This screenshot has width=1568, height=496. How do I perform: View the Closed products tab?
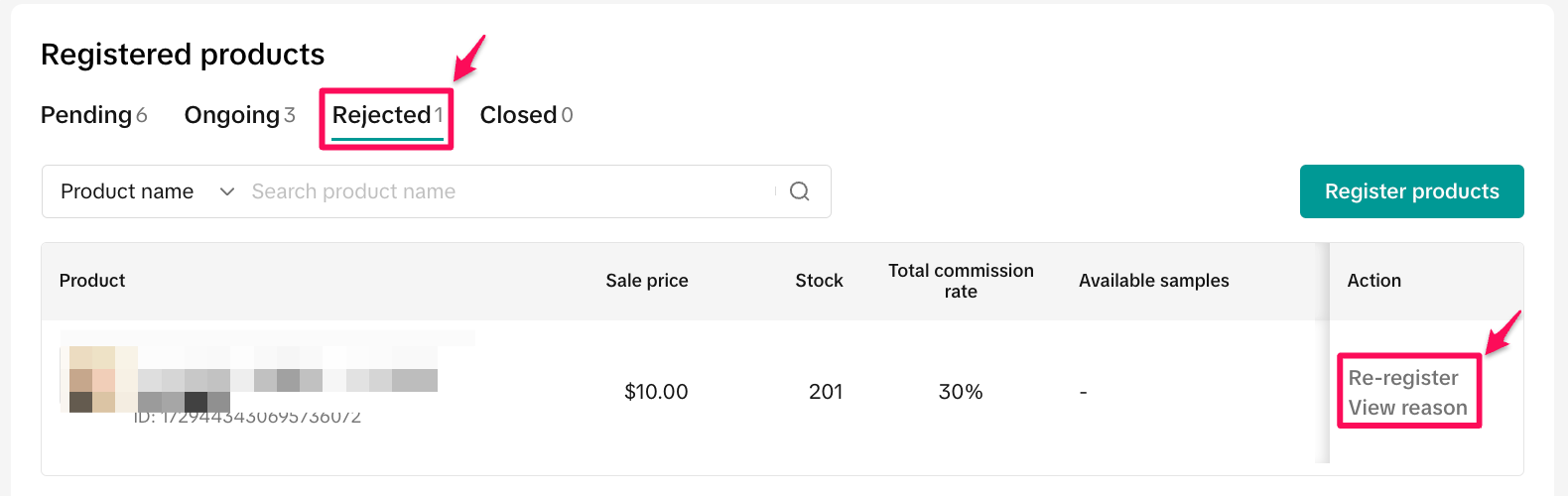(526, 115)
